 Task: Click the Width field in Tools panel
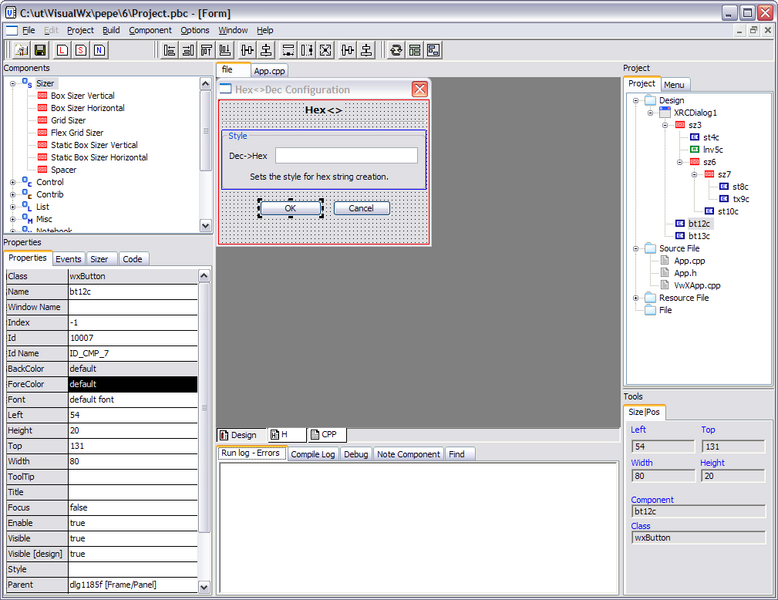click(663, 476)
